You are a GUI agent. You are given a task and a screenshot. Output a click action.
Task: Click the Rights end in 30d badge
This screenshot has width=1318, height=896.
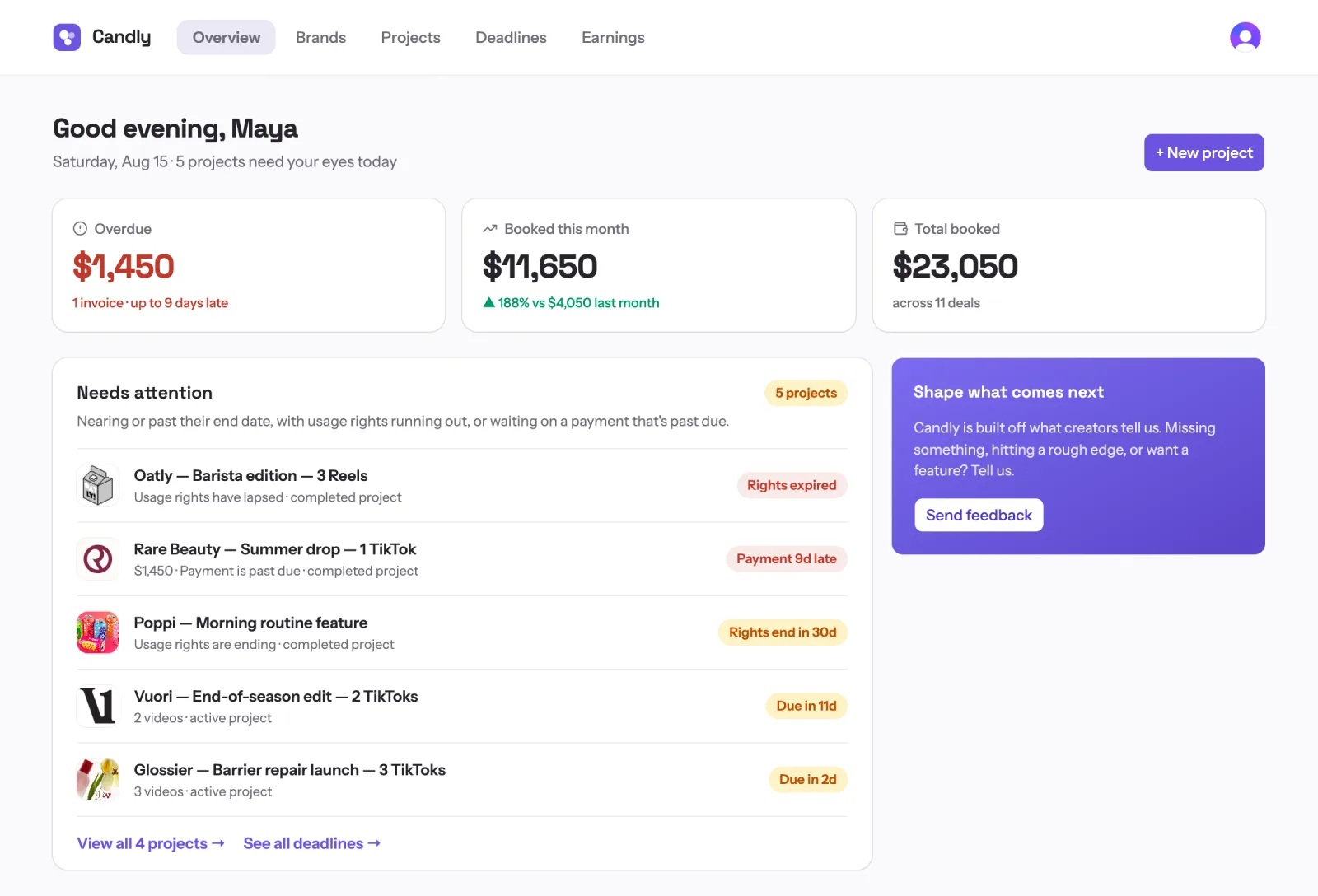click(x=783, y=632)
